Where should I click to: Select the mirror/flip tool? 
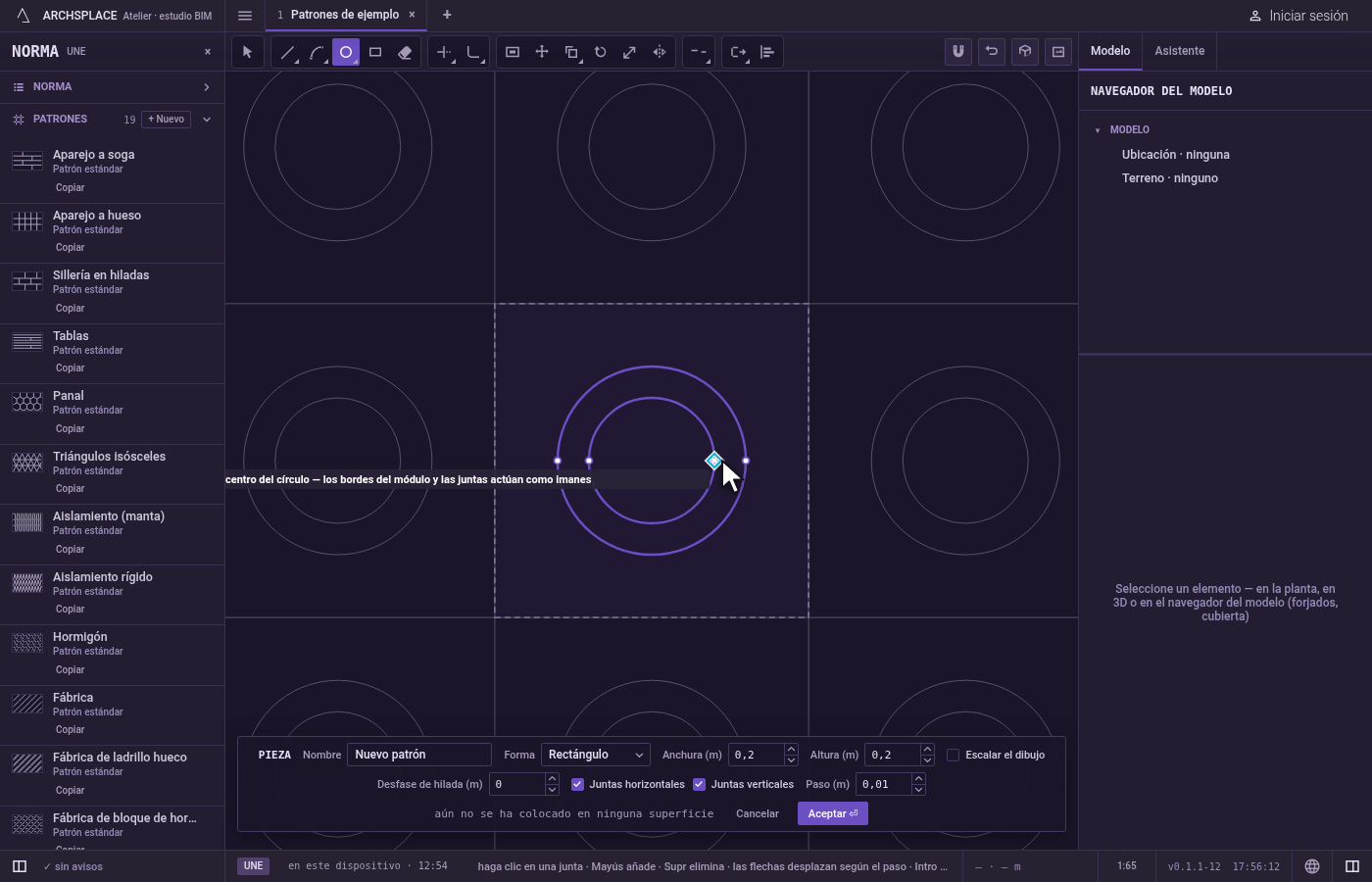point(660,52)
